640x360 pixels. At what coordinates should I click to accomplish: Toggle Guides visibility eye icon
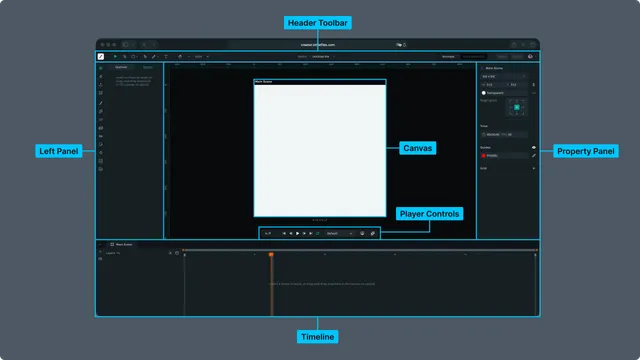point(533,147)
